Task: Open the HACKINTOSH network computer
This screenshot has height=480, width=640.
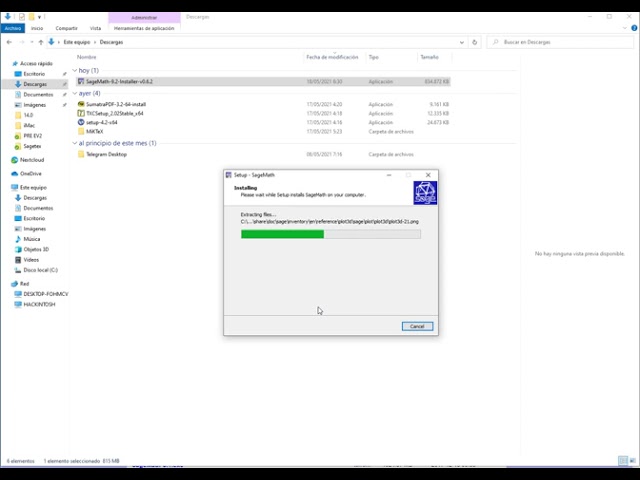Action: click(x=39, y=304)
